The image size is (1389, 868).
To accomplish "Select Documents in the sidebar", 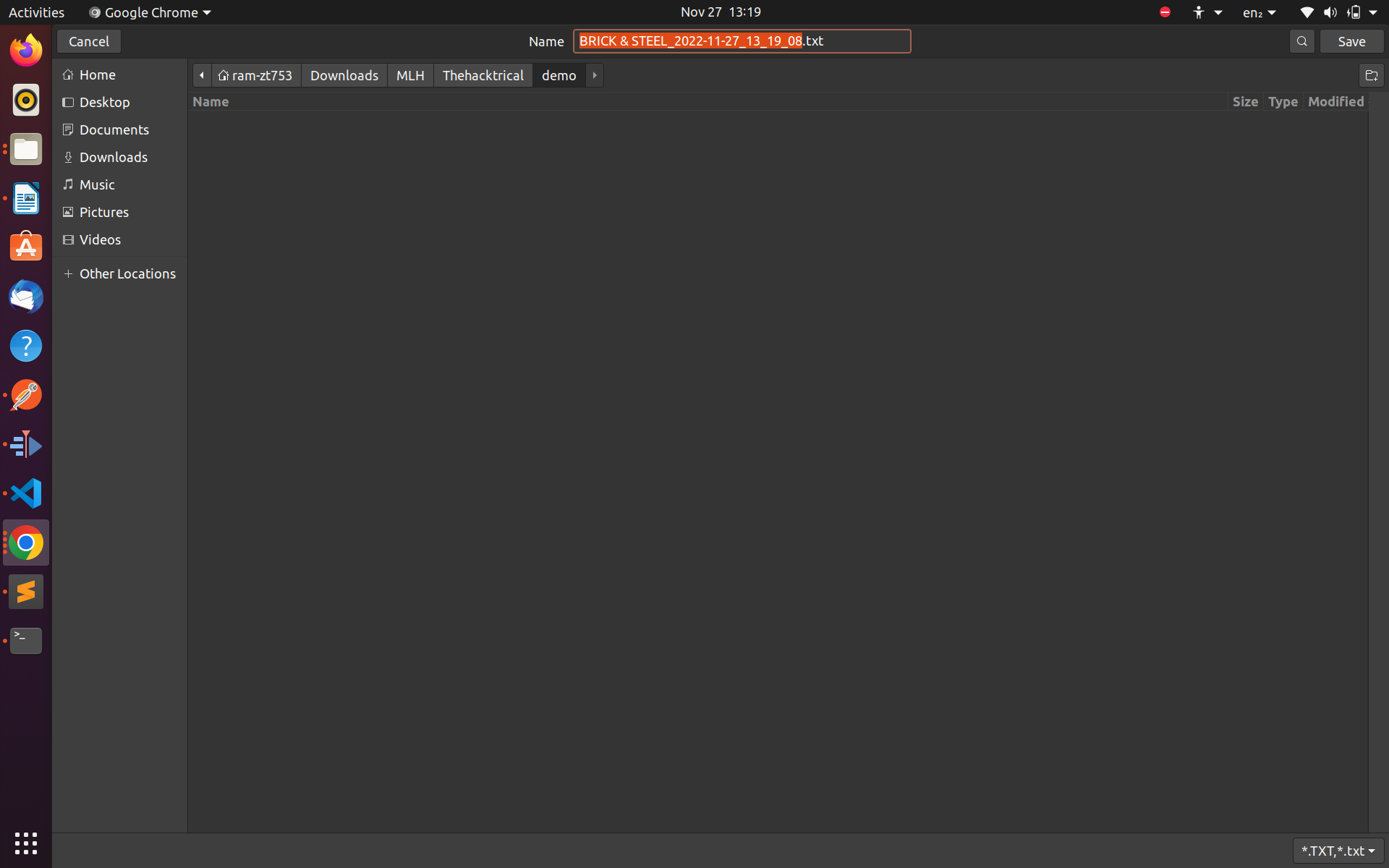I will 114,129.
